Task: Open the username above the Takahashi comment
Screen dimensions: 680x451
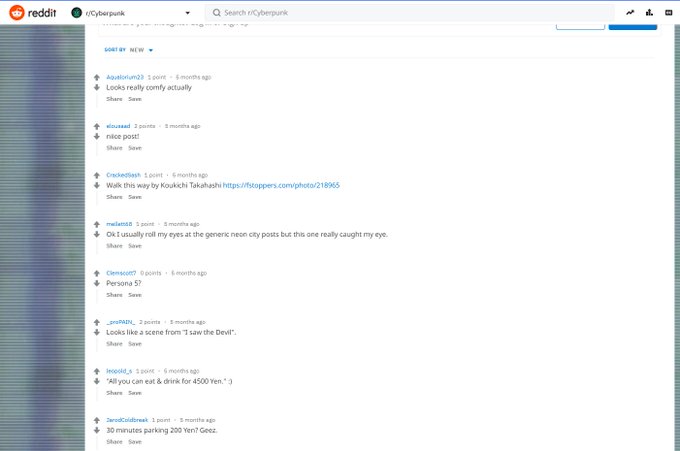Action: tap(124, 175)
